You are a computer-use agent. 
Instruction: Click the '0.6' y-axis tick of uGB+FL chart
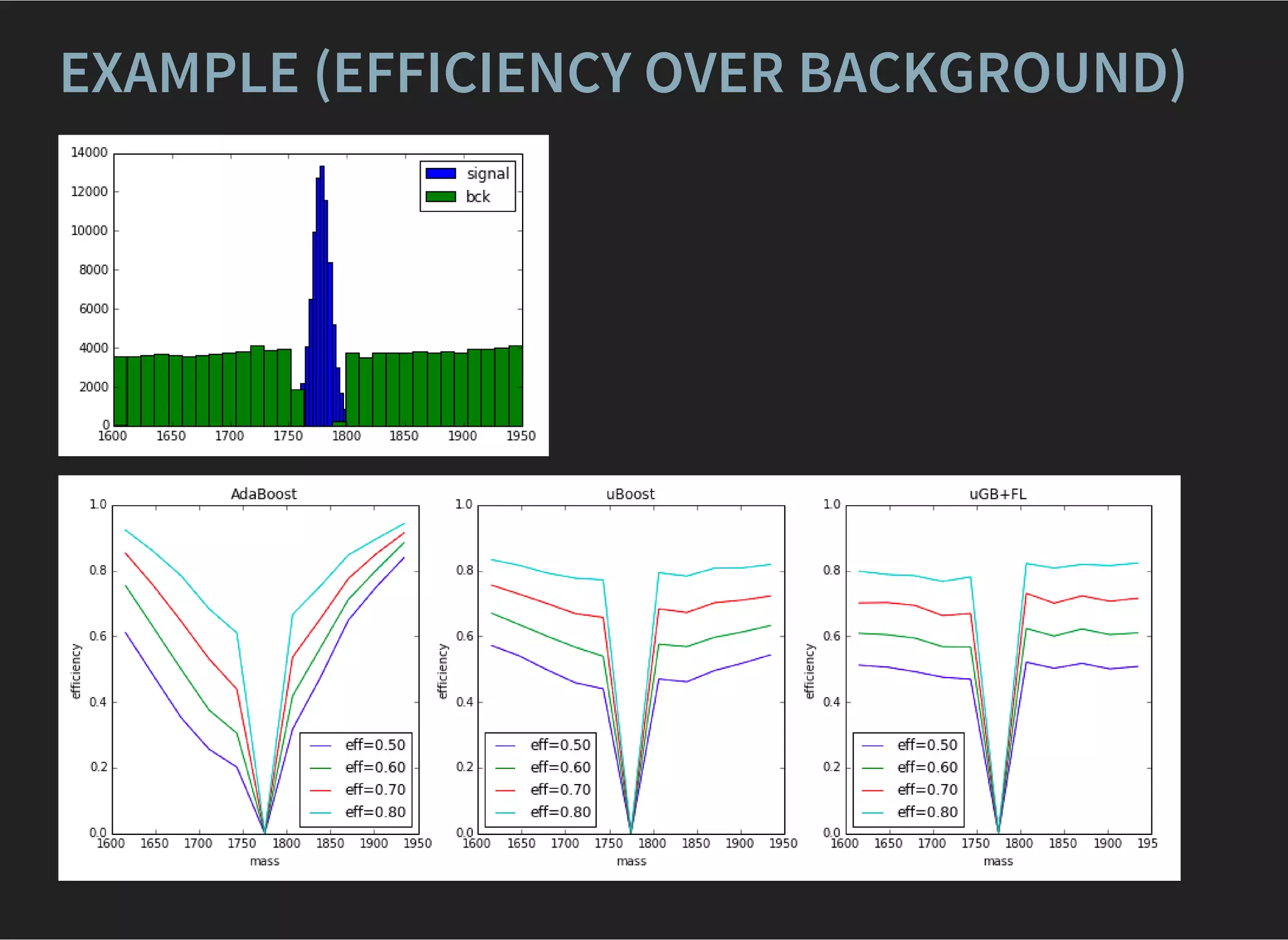[x=832, y=636]
